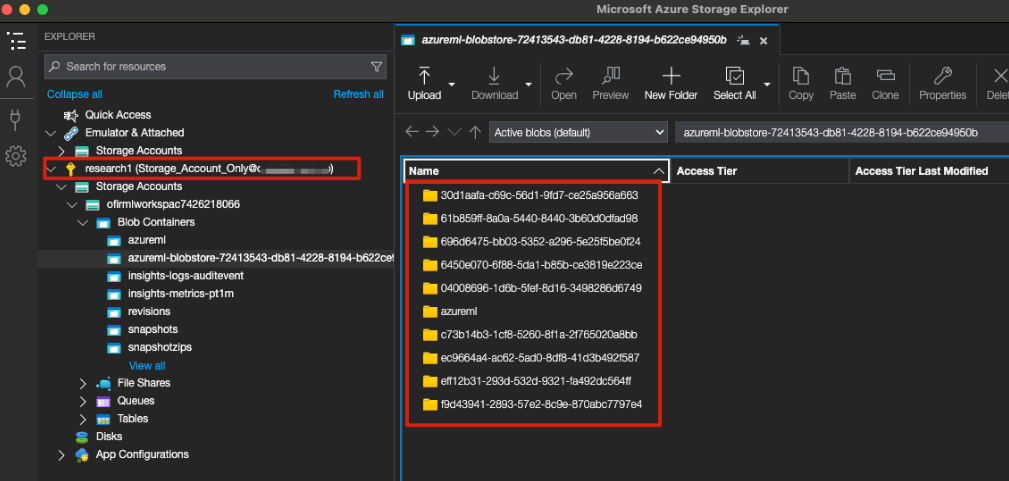
Task: Close the azureml-blobstore tab
Action: point(763,41)
